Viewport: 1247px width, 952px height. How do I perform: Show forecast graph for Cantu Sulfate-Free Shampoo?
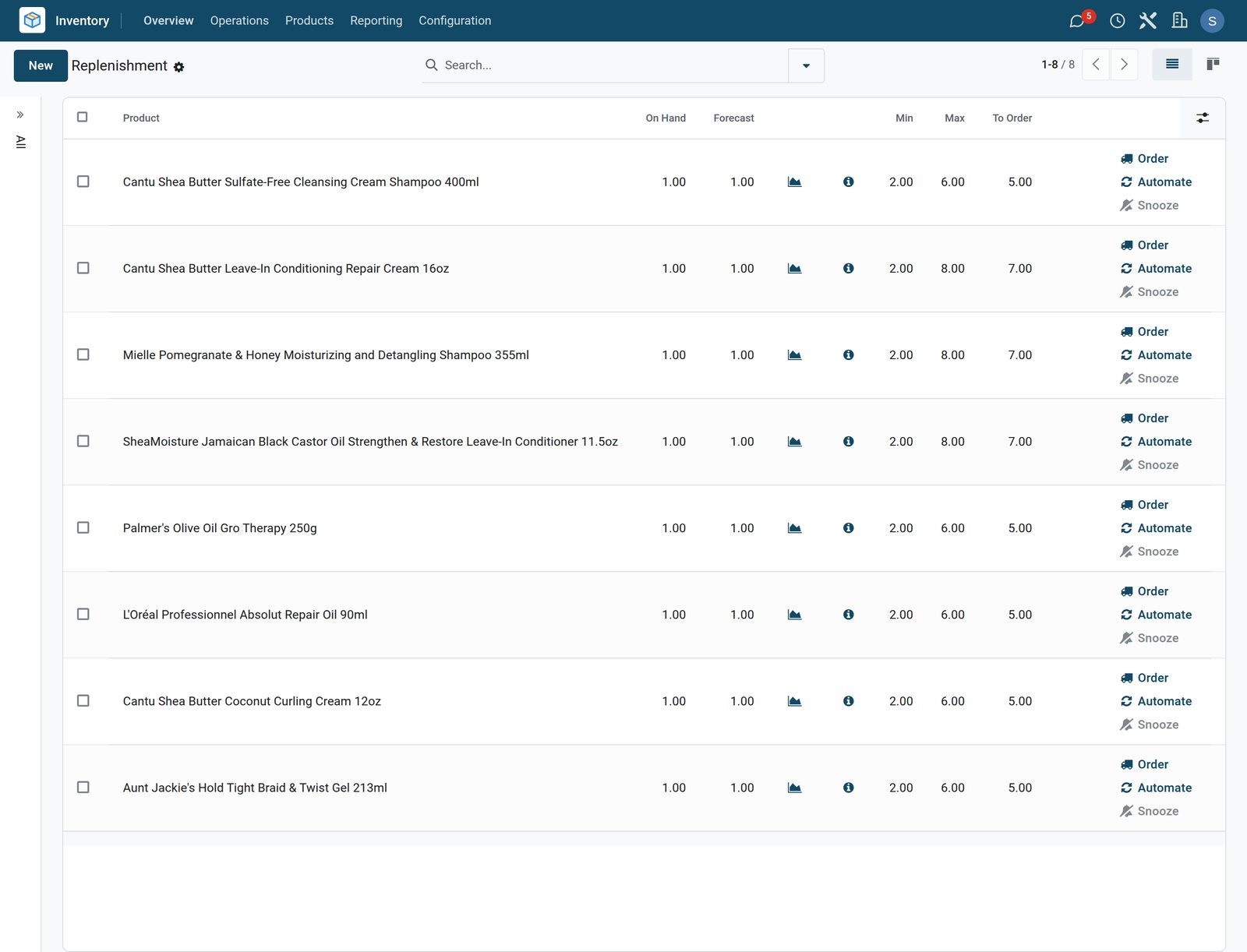click(794, 182)
